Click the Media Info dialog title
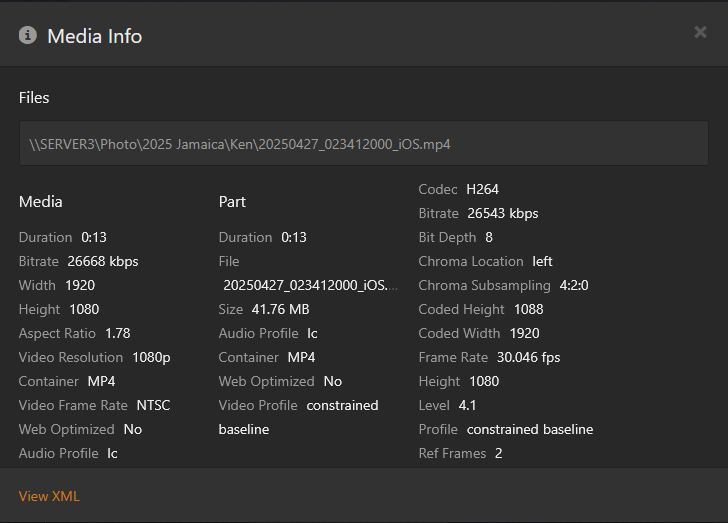The width and height of the screenshot is (728, 523). point(95,36)
